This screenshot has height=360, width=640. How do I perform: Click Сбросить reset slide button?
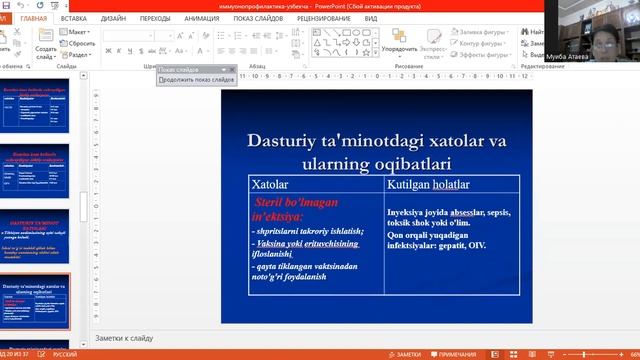point(78,43)
